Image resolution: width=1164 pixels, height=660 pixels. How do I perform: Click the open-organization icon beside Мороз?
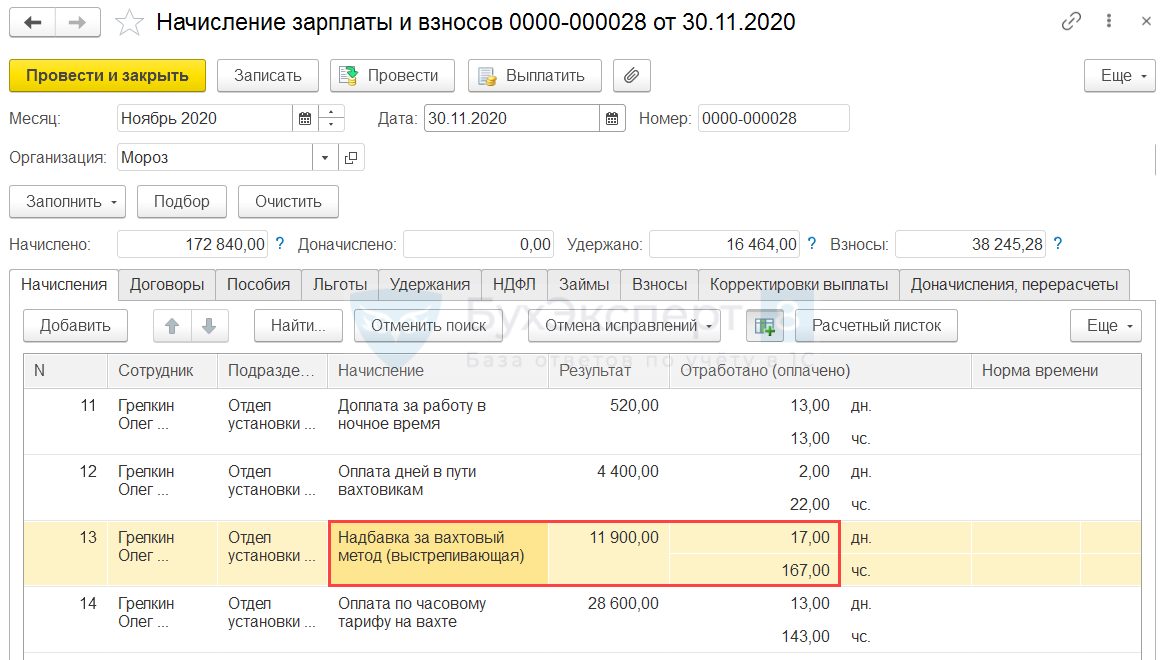(351, 157)
